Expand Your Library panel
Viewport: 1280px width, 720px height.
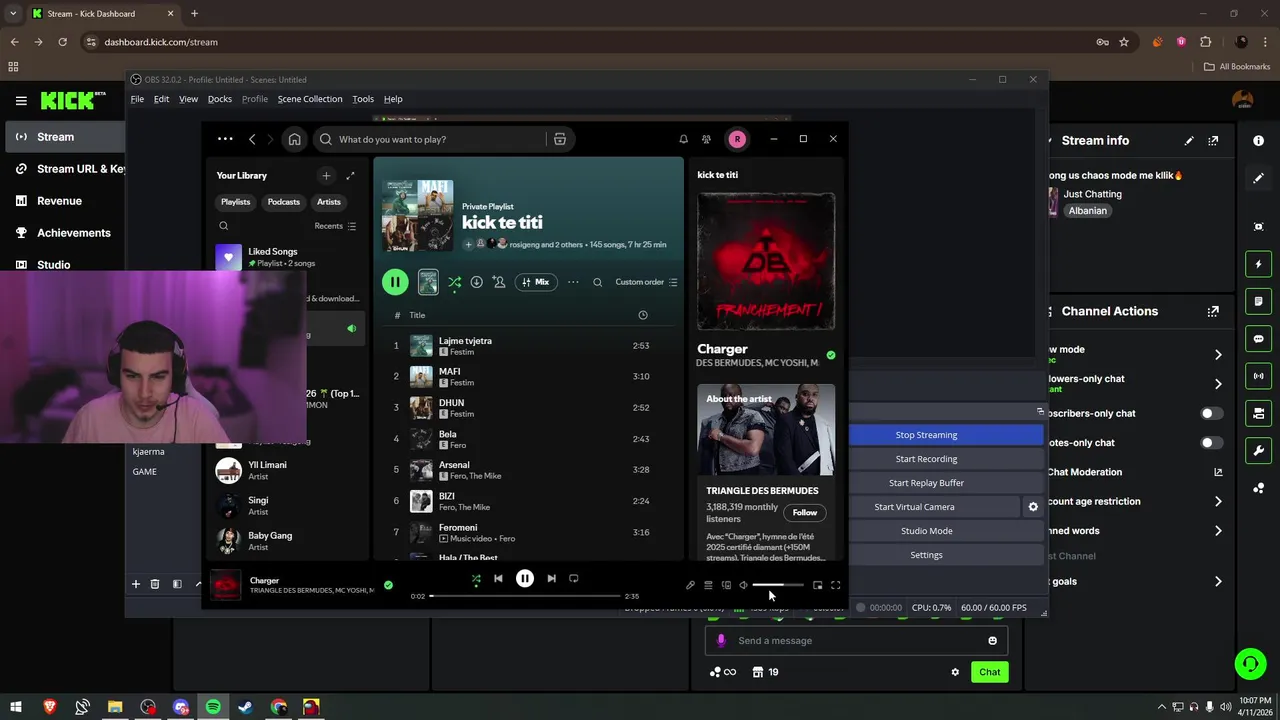pyautogui.click(x=350, y=175)
